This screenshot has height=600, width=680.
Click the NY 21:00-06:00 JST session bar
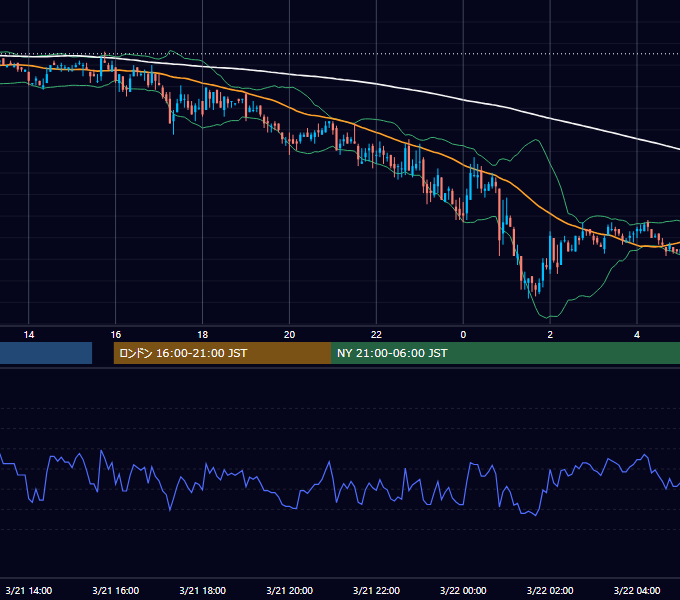505,353
